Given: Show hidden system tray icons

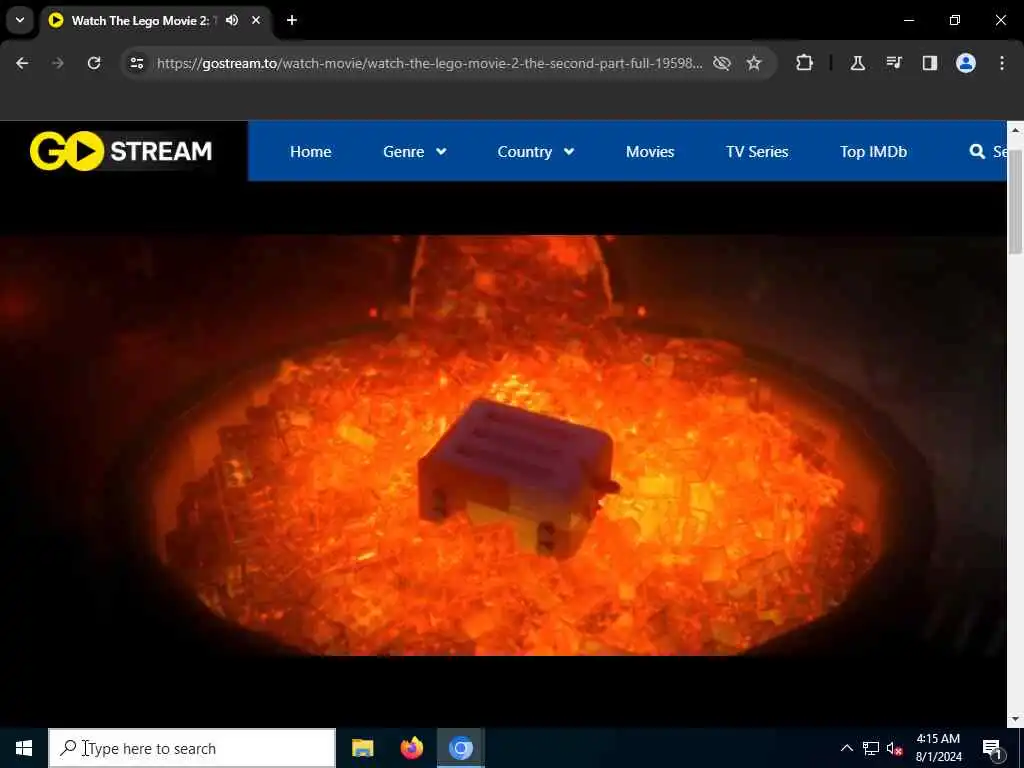Looking at the screenshot, I should (846, 748).
